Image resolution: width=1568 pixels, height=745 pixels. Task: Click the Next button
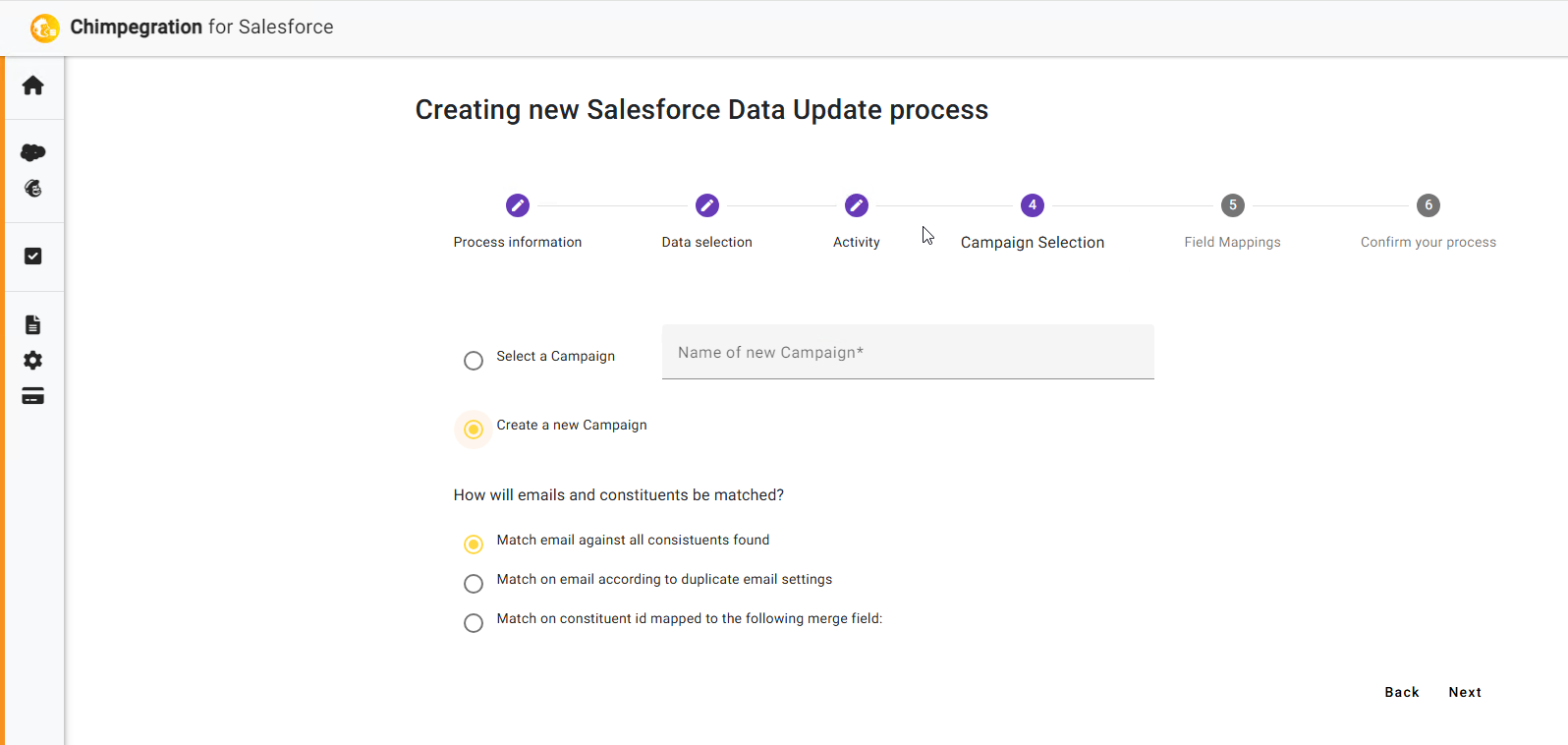pyautogui.click(x=1465, y=692)
